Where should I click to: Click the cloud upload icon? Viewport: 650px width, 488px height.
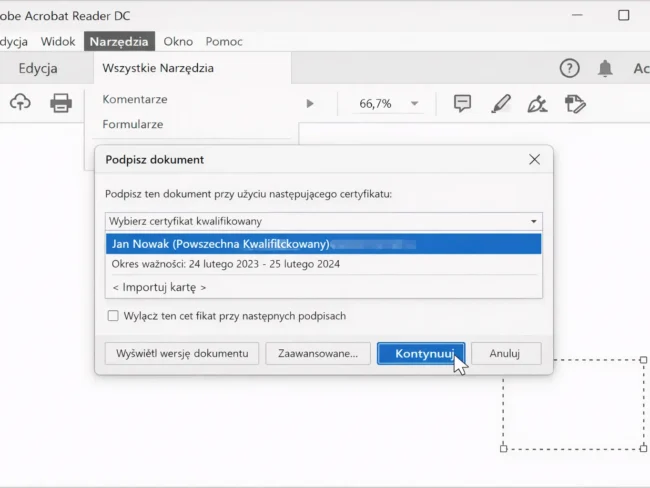[x=20, y=102]
